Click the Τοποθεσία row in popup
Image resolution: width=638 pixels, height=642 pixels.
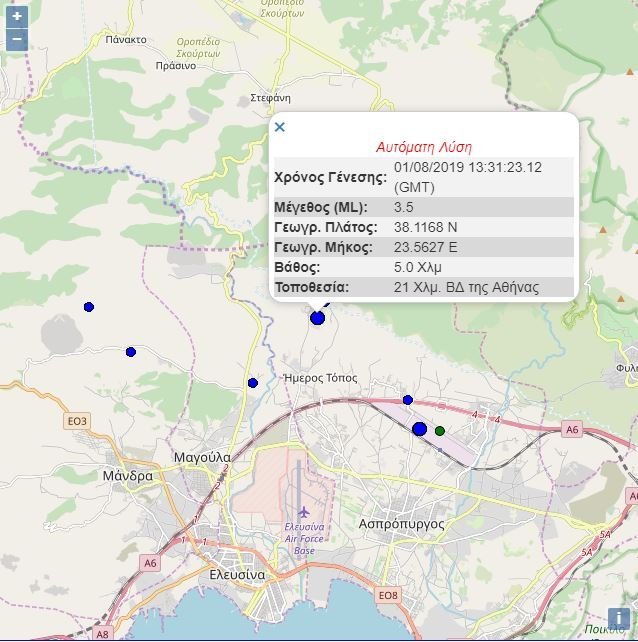tap(423, 287)
